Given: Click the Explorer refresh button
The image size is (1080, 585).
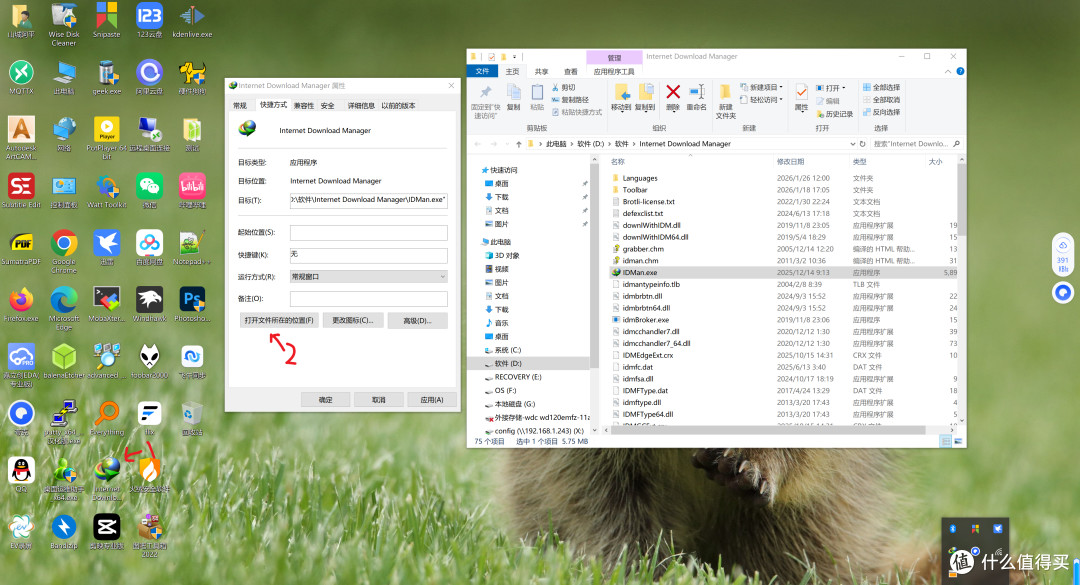Looking at the screenshot, I should [862, 144].
